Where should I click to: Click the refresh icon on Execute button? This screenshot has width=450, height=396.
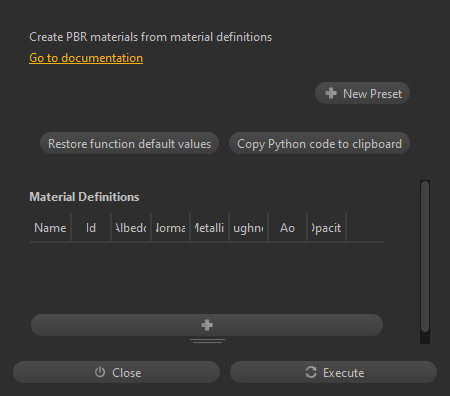[x=311, y=372]
